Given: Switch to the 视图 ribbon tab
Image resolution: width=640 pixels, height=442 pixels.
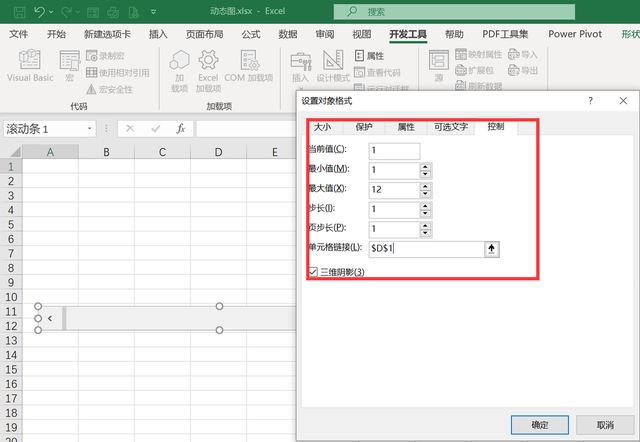Looking at the screenshot, I should 362,34.
